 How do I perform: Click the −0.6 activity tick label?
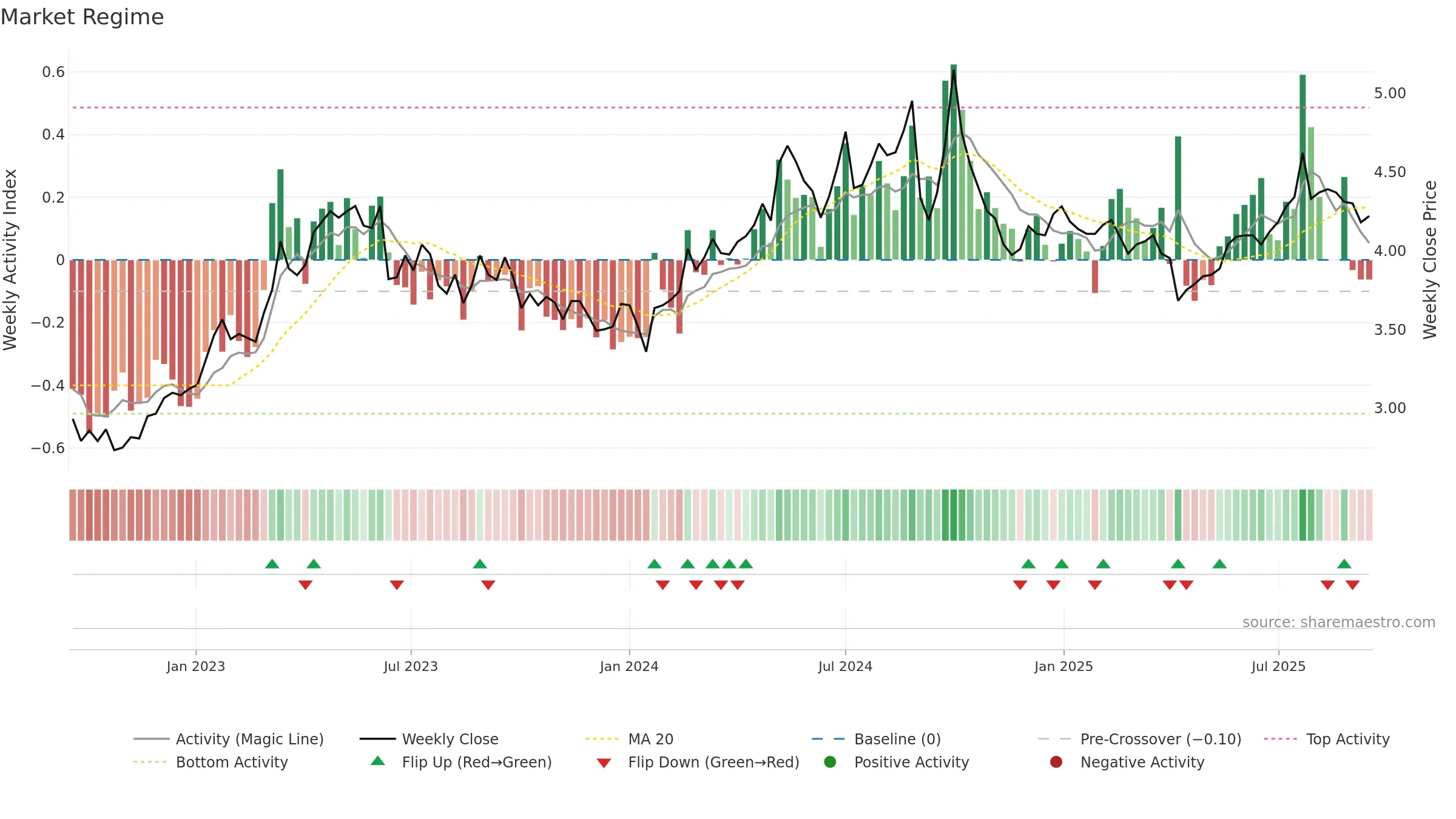point(48,448)
